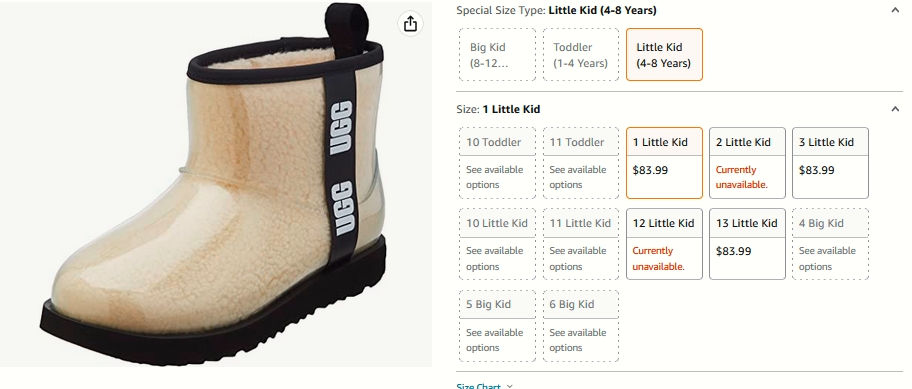
Task: Collapse the Size section chevron
Action: [895, 109]
